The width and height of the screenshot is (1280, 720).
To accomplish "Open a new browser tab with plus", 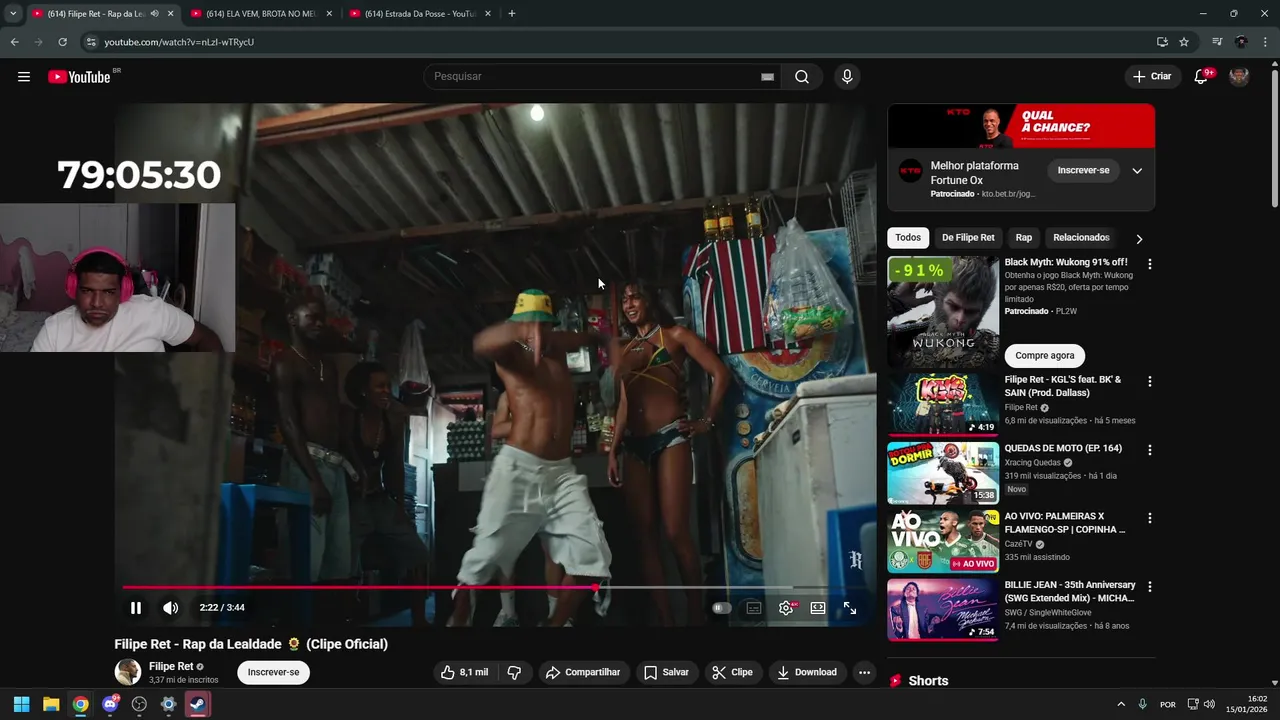I will [x=512, y=14].
